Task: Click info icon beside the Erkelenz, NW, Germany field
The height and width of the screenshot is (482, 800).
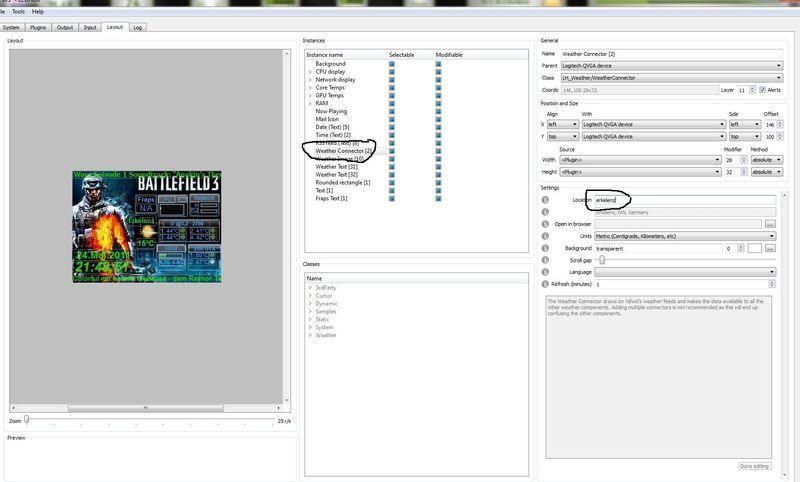Action: point(545,212)
